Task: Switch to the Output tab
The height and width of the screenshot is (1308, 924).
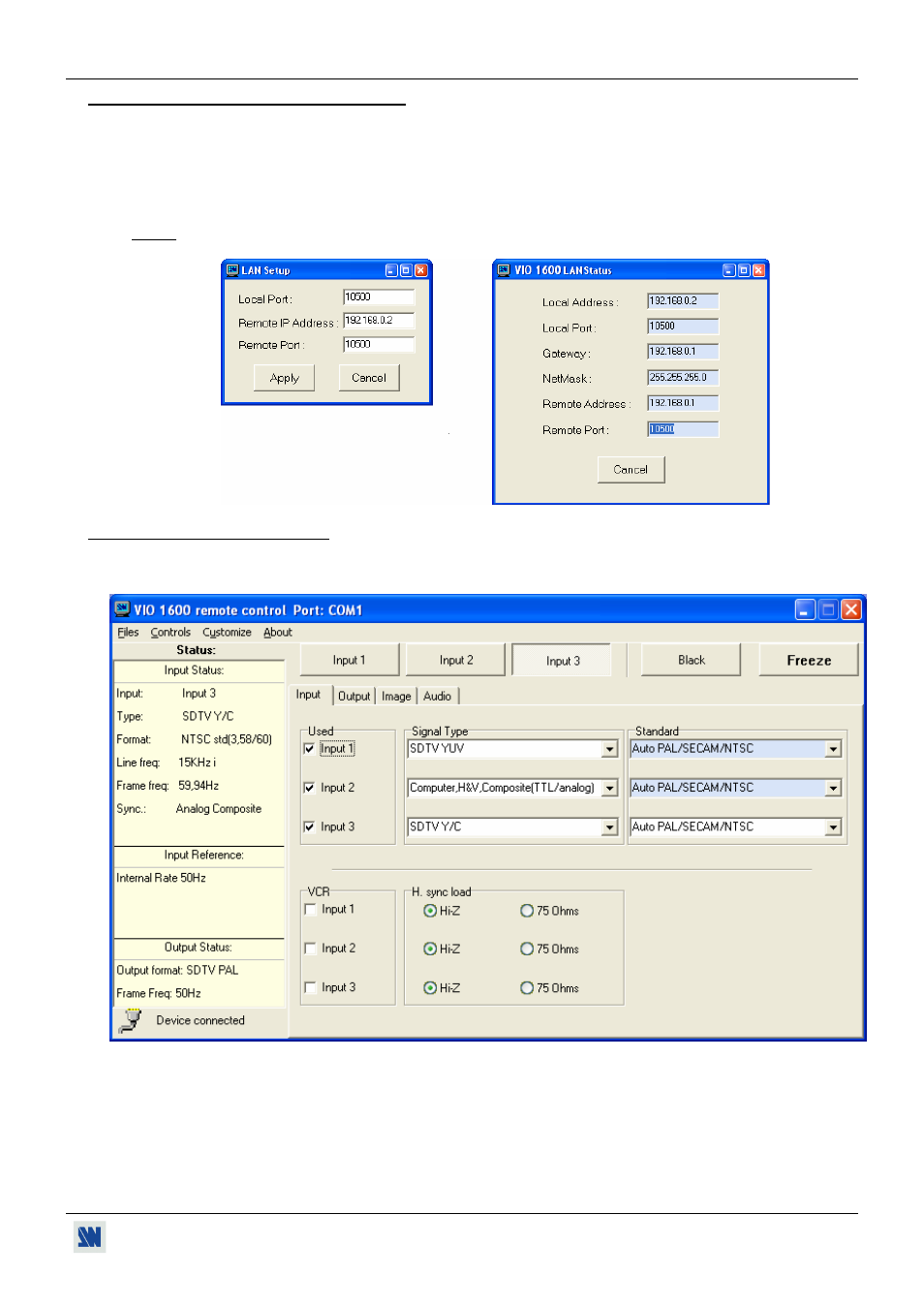Action: pyautogui.click(x=354, y=696)
